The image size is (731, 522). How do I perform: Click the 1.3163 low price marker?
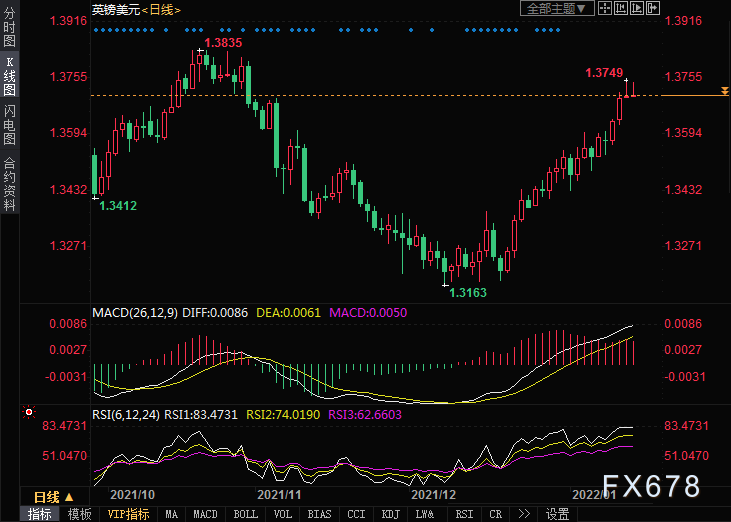pyautogui.click(x=467, y=293)
